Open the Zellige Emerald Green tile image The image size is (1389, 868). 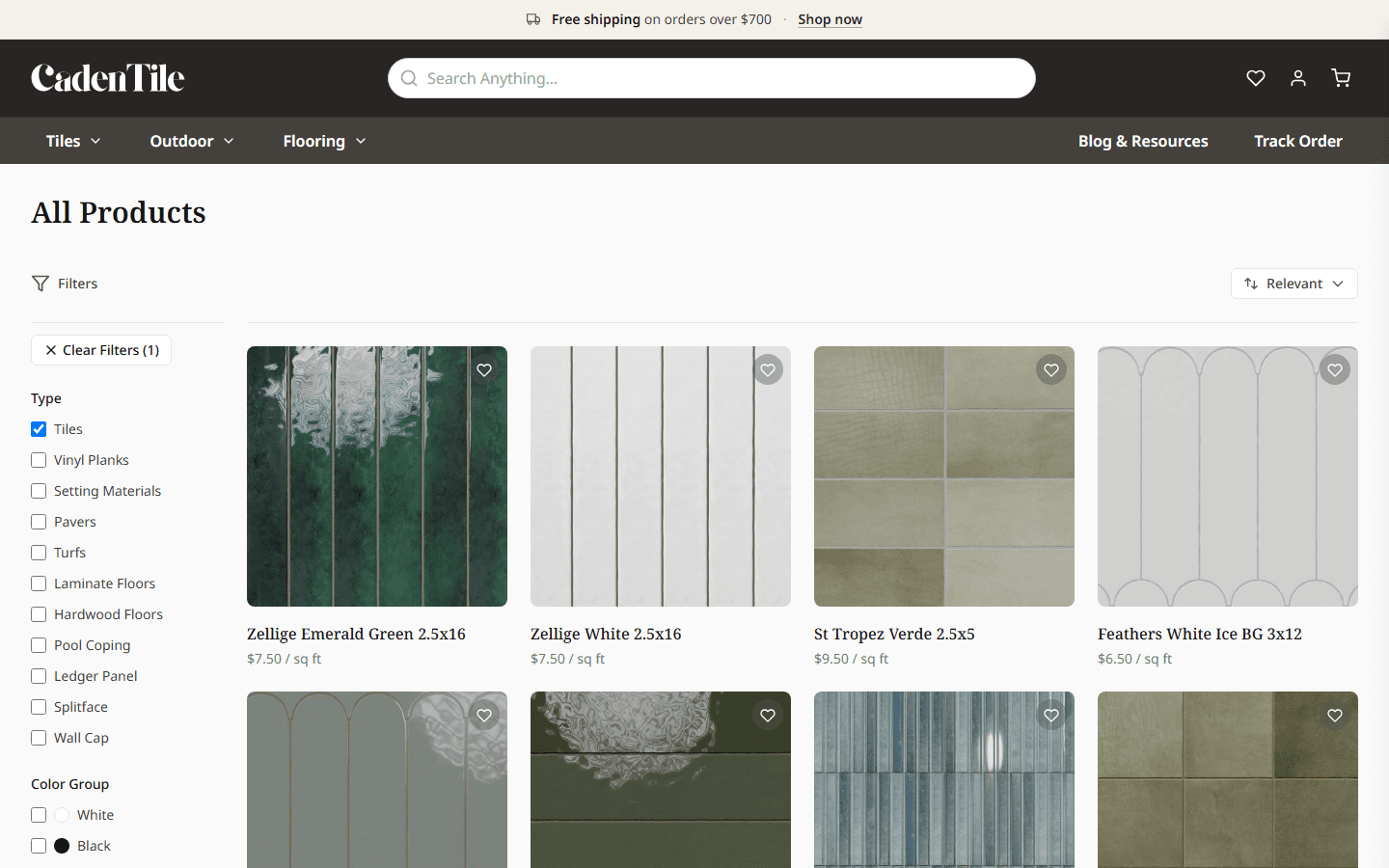tap(377, 476)
